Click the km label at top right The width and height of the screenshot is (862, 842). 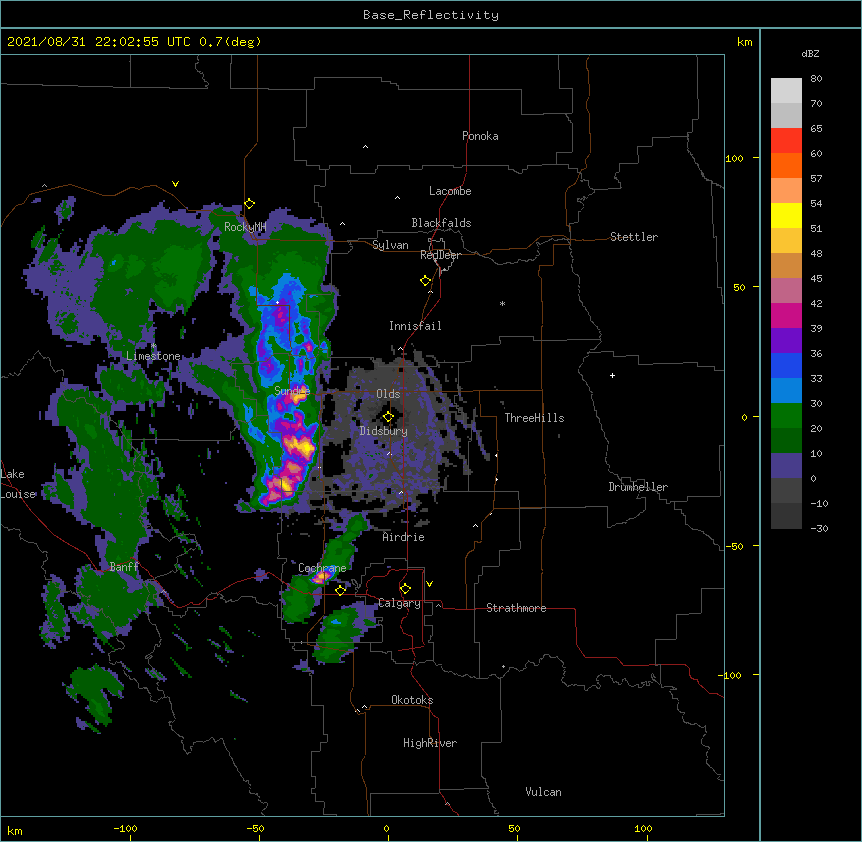click(744, 42)
